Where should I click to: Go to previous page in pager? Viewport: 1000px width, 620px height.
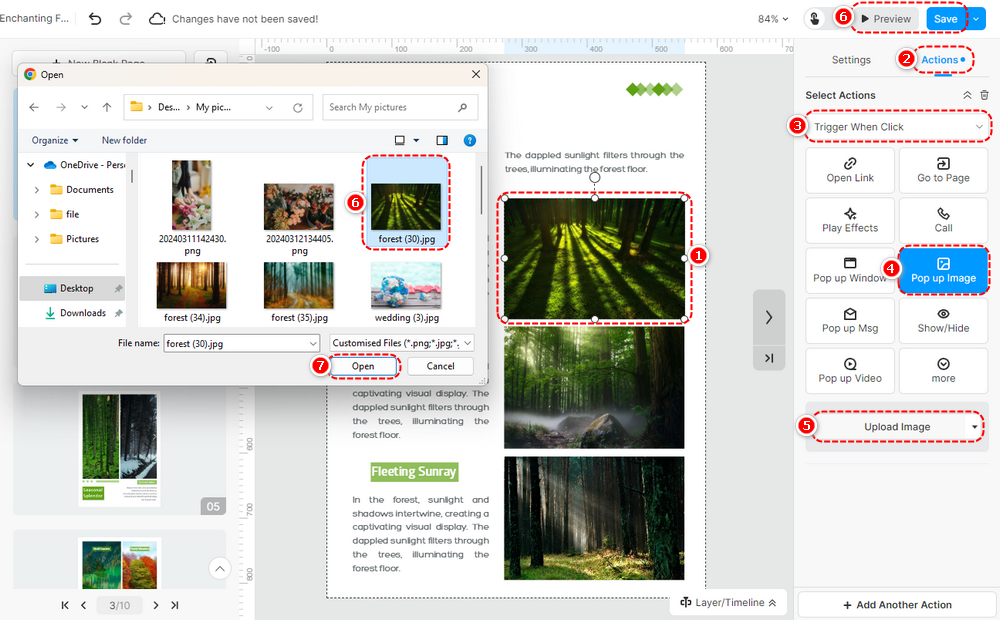[84, 605]
